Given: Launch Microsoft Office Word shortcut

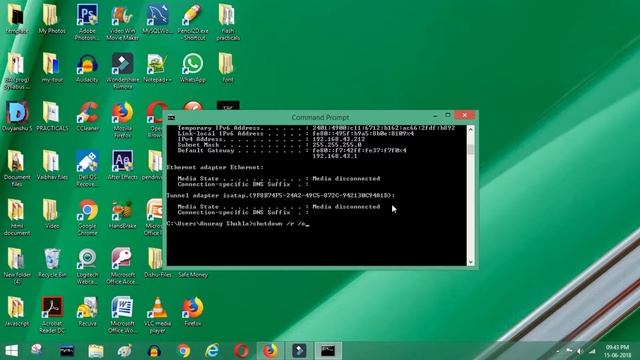Looking at the screenshot, I should click(122, 315).
